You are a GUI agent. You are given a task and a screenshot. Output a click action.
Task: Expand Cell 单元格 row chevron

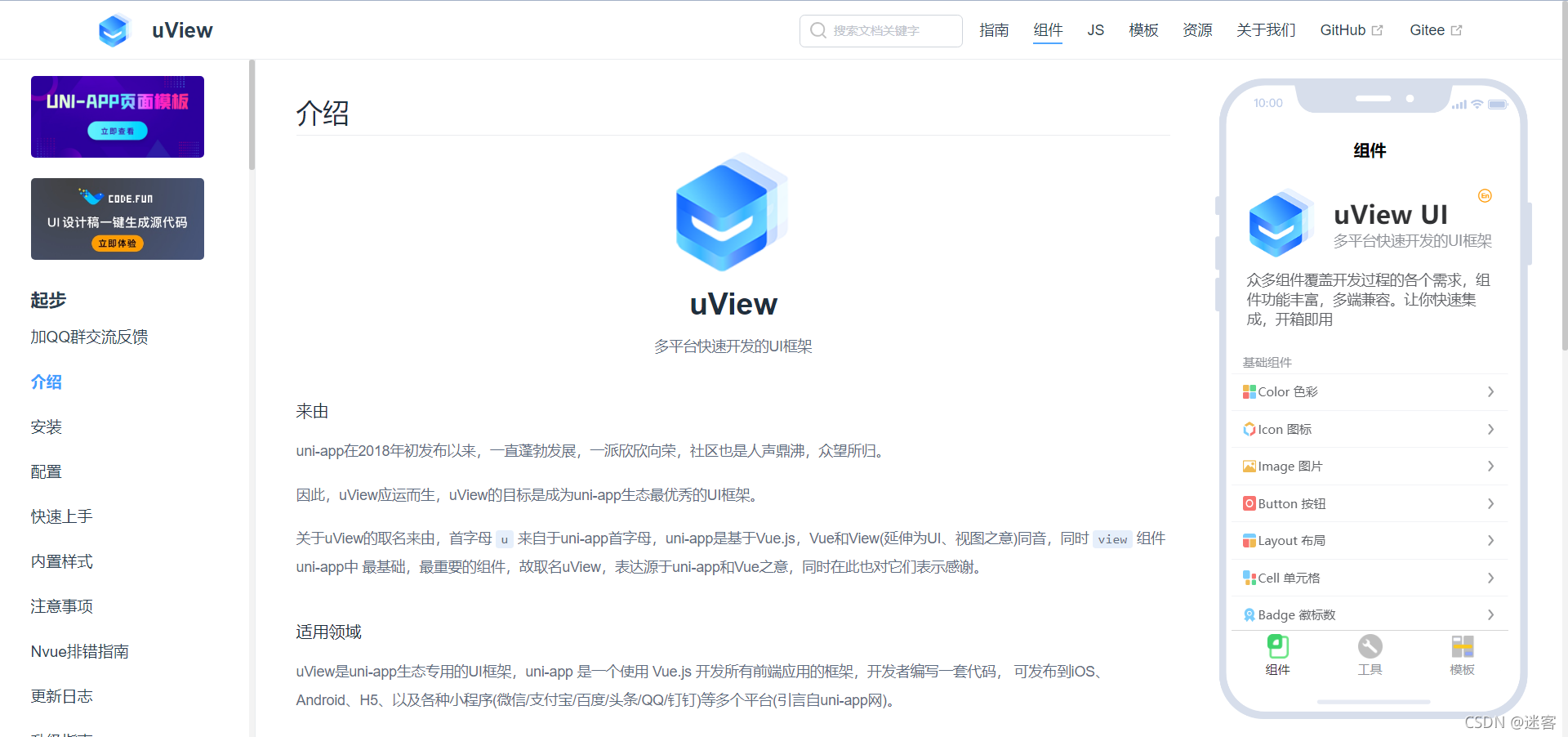coord(1490,578)
